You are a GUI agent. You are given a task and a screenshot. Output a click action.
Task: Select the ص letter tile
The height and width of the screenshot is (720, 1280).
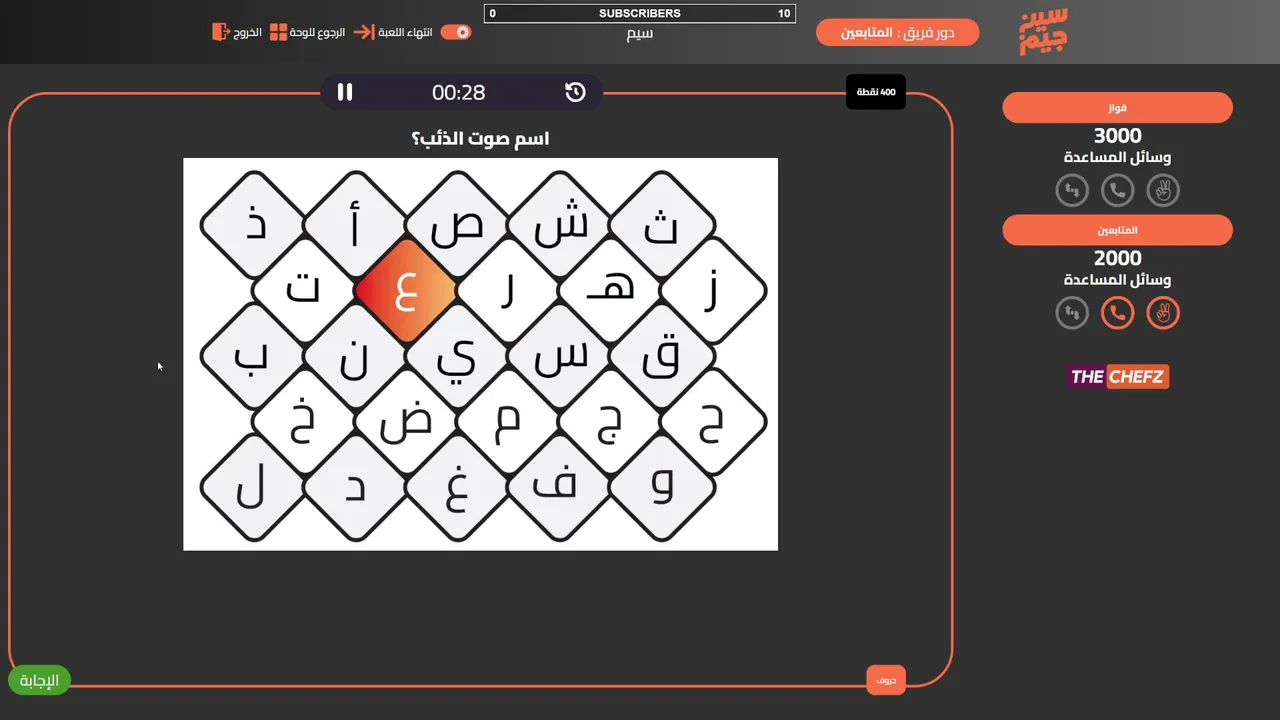[457, 226]
